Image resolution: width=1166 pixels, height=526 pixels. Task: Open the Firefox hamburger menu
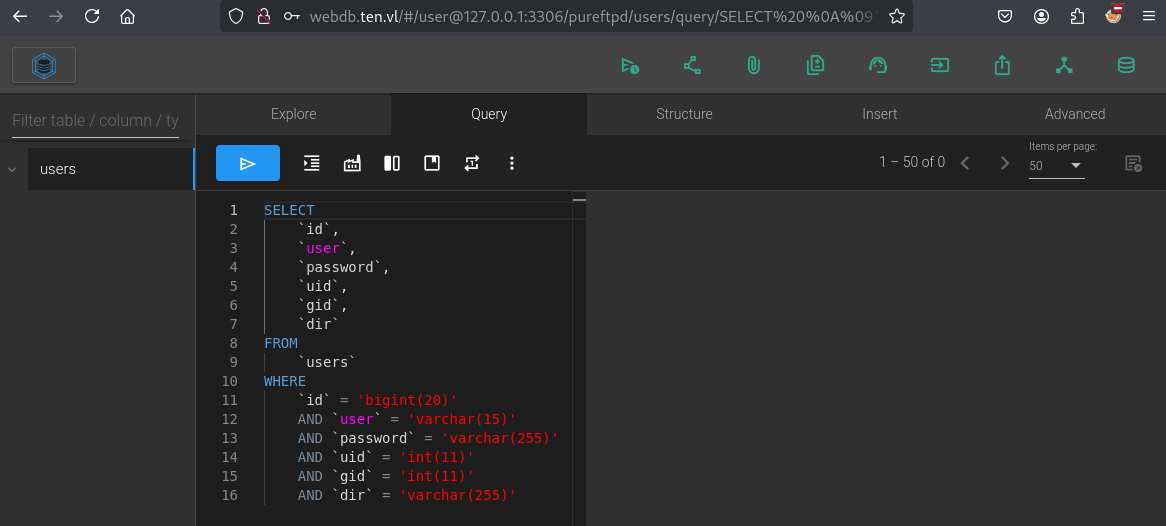[1149, 16]
